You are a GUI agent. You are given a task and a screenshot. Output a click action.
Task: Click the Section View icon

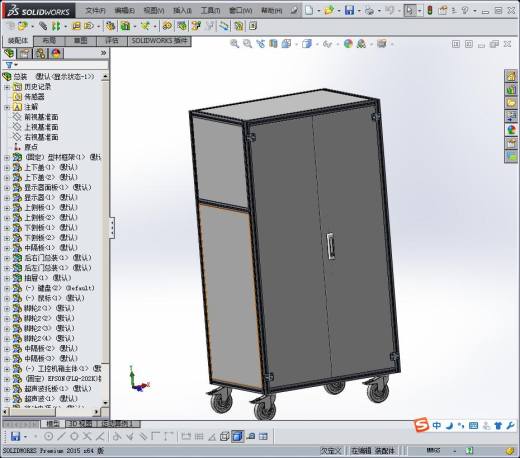point(273,44)
